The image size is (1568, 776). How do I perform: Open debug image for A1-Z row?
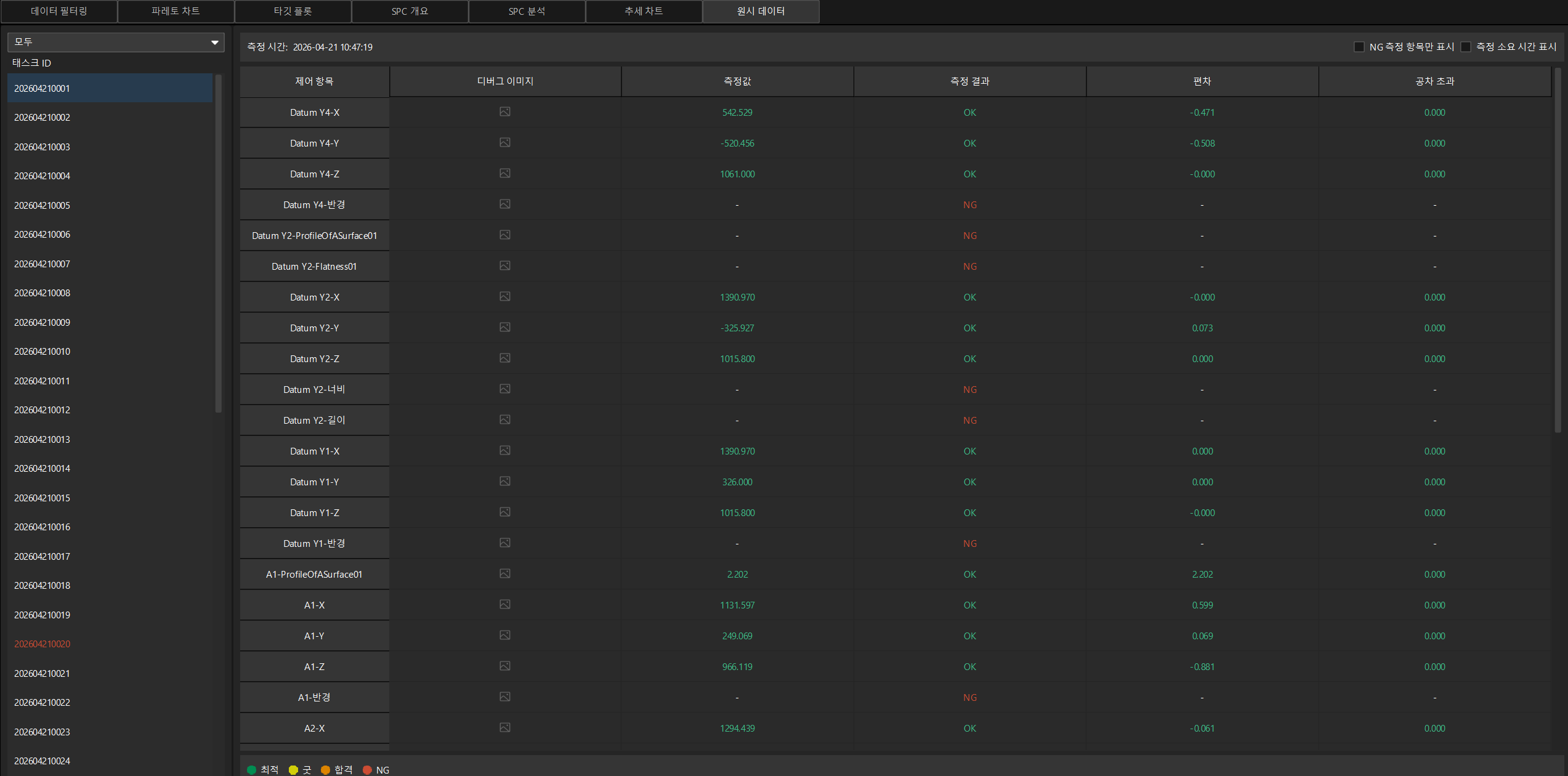(x=504, y=666)
